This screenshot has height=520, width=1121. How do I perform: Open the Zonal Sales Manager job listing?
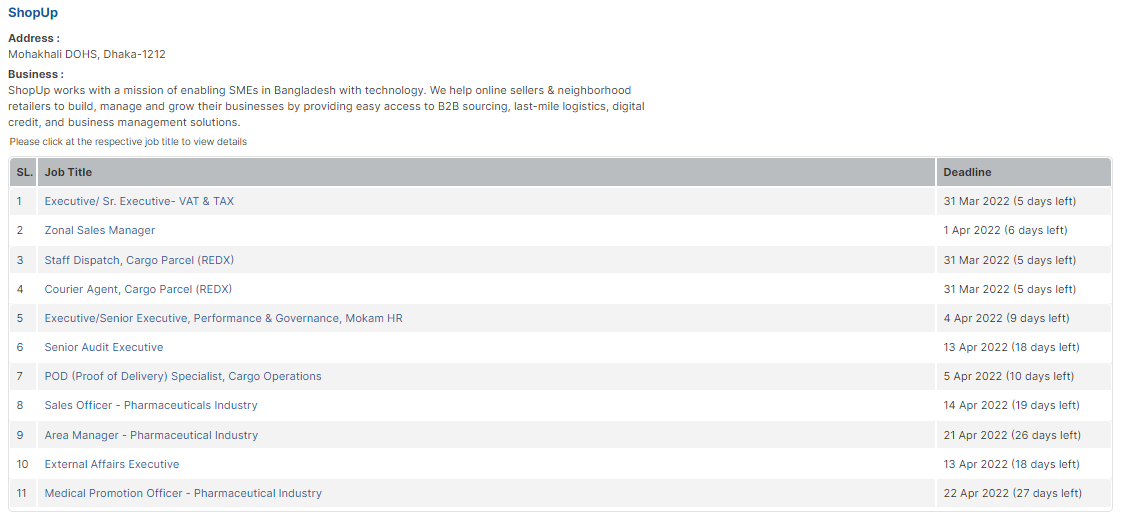click(99, 230)
